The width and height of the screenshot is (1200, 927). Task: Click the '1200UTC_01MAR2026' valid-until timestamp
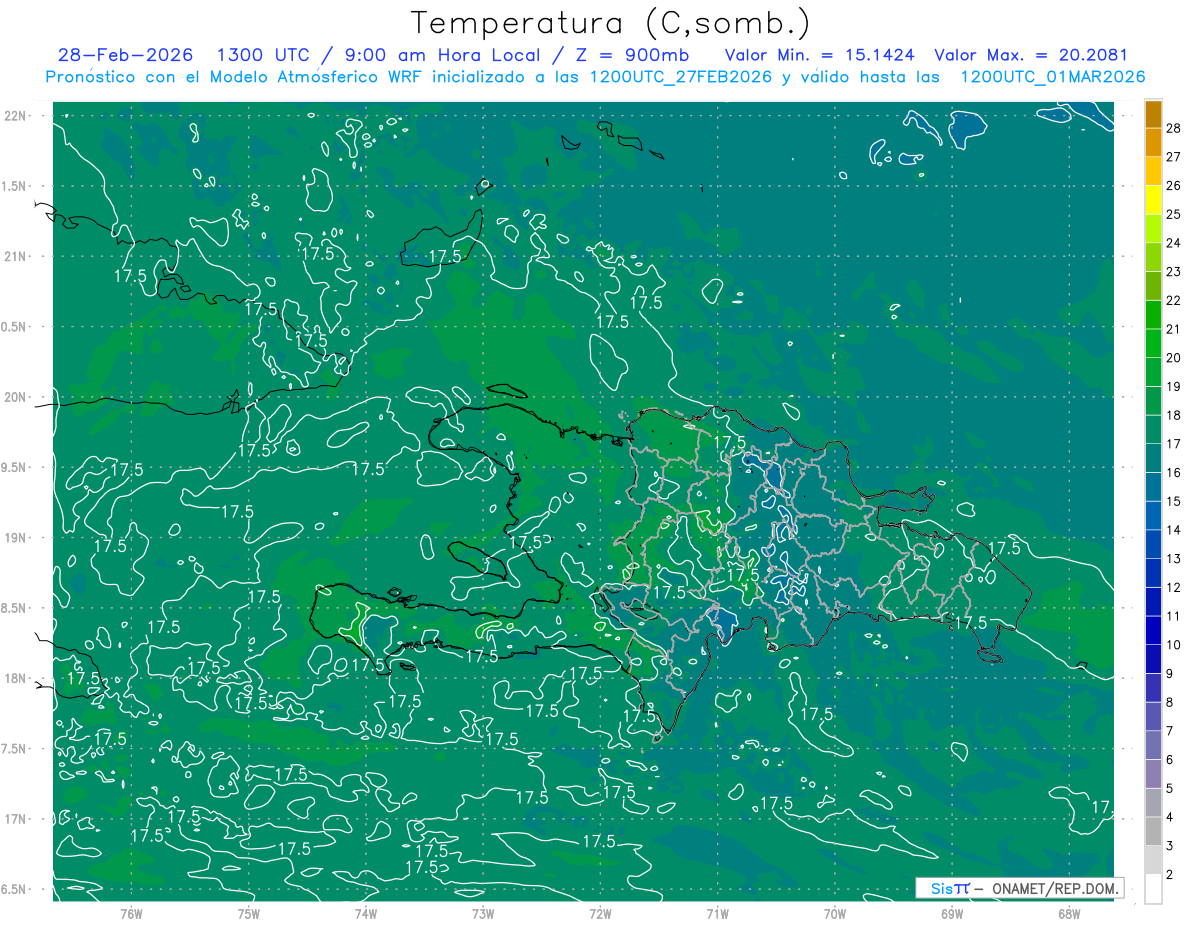1052,77
